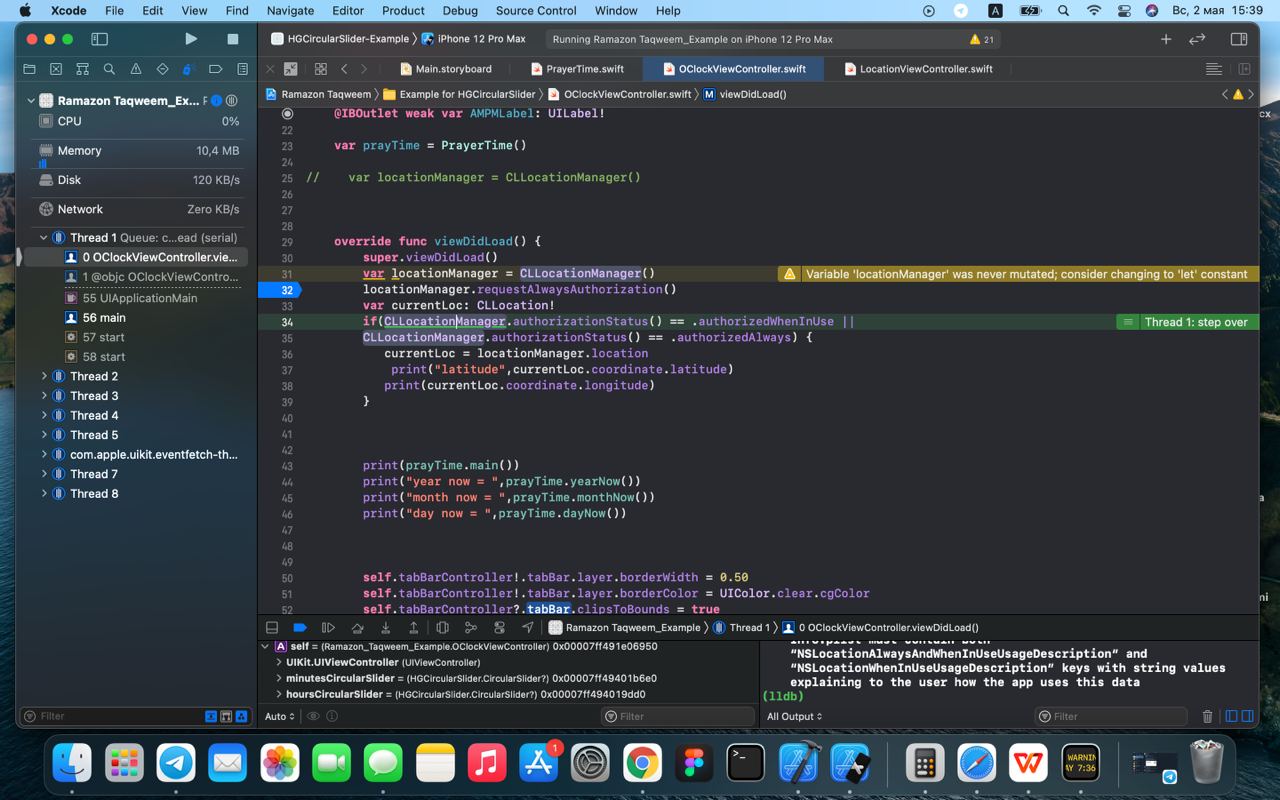Image resolution: width=1280 pixels, height=800 pixels.
Task: Open the All Output console dropdown
Action: (795, 716)
